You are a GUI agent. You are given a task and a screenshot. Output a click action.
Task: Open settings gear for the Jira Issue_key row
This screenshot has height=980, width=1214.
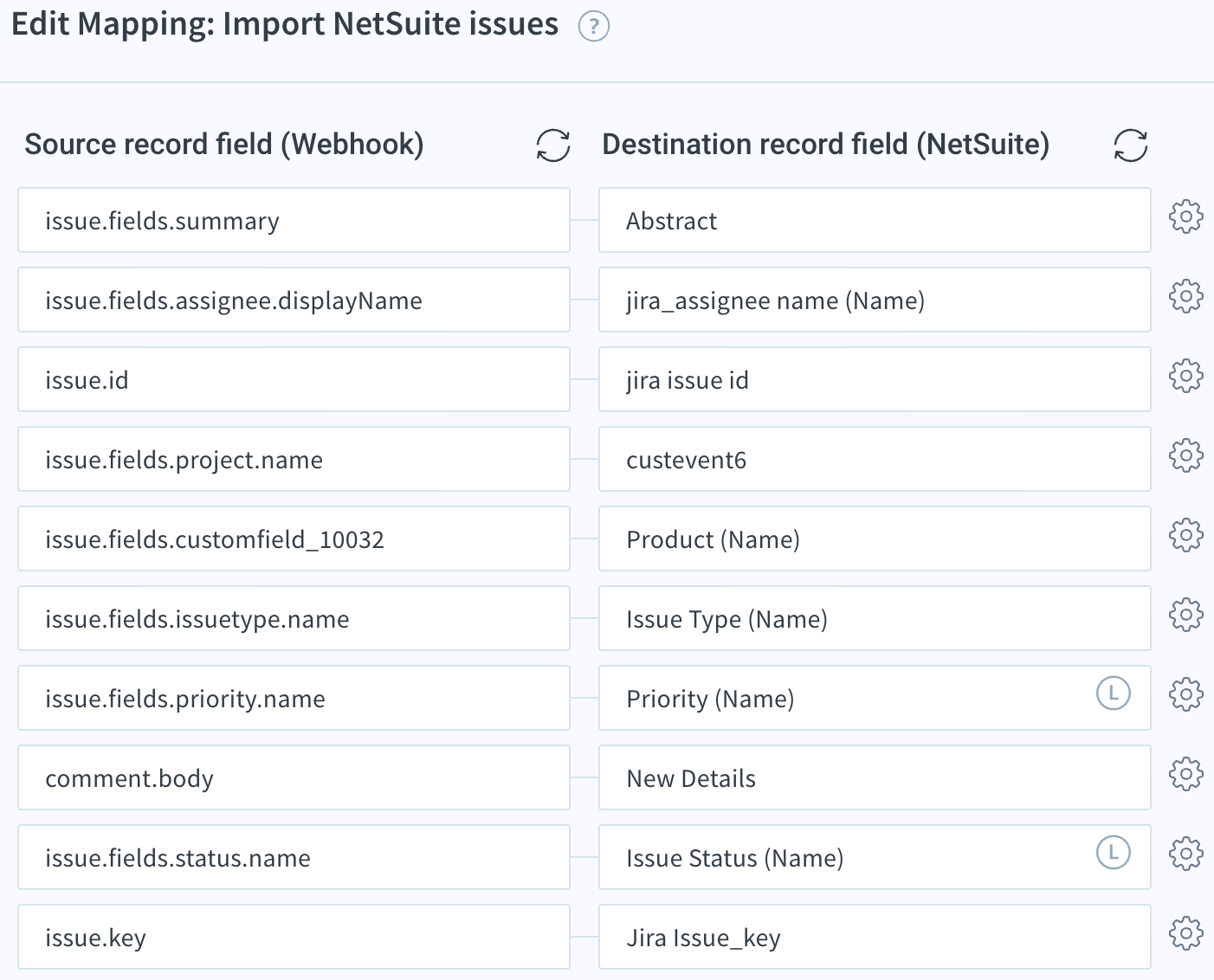click(1185, 933)
